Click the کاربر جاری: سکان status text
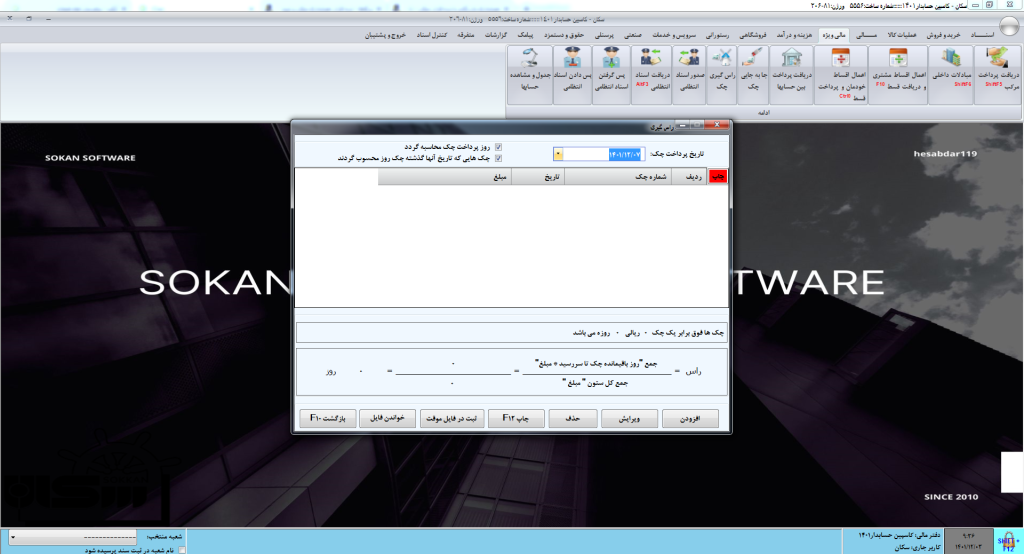The width and height of the screenshot is (1024, 554). pyautogui.click(x=917, y=547)
